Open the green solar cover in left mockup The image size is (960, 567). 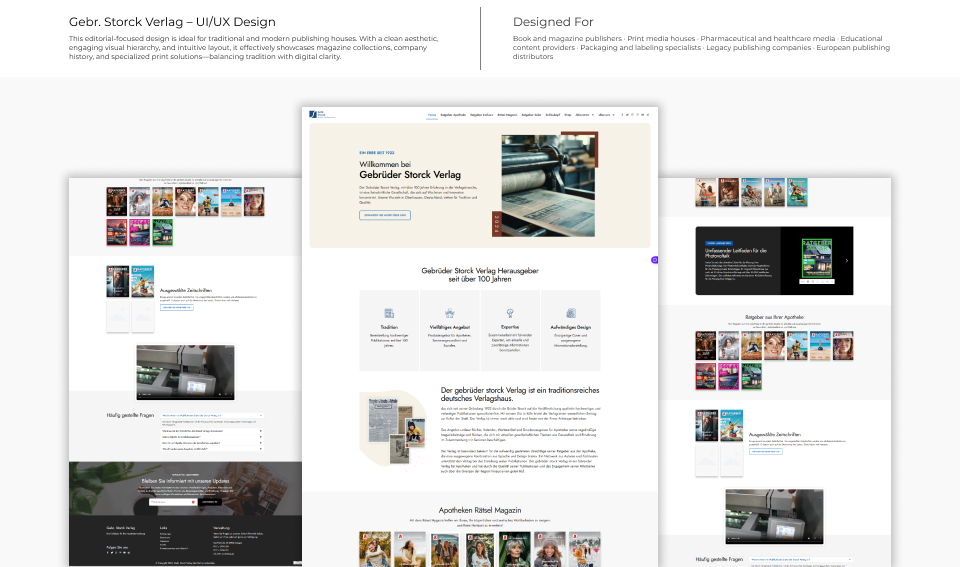[x=163, y=233]
